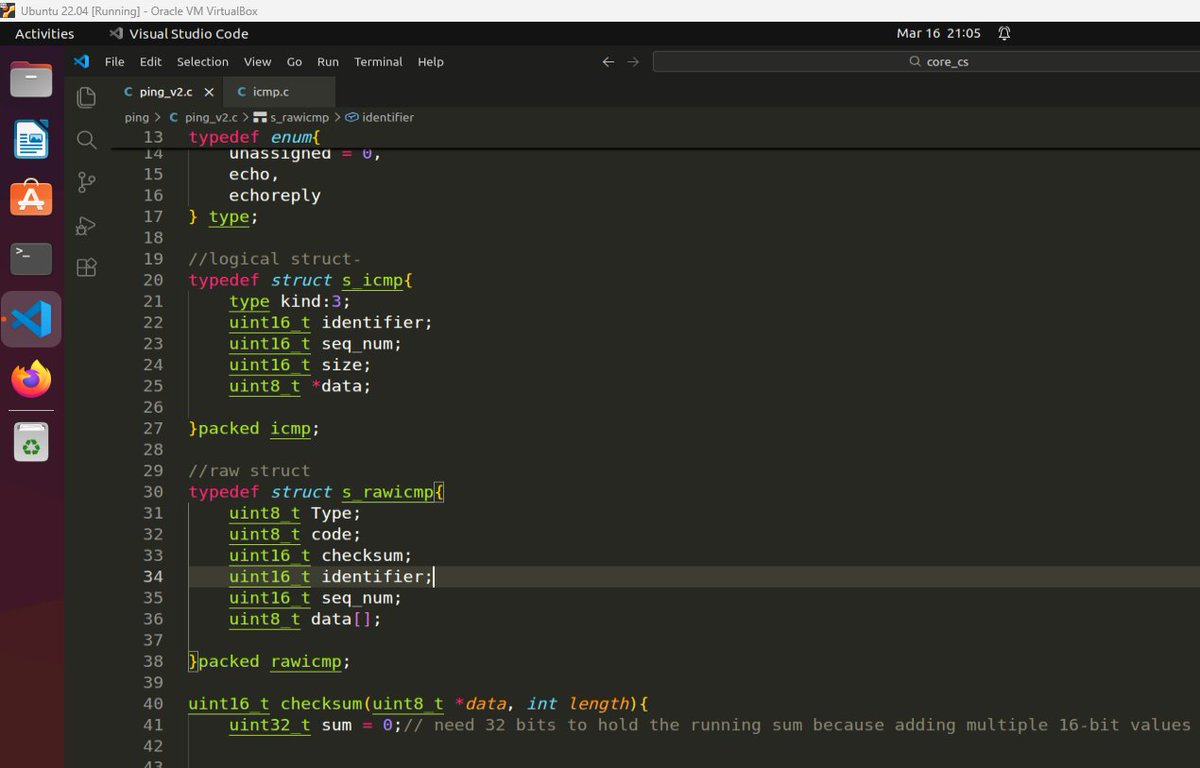Go forward with the right arrow
1200x768 pixels.
[x=632, y=61]
